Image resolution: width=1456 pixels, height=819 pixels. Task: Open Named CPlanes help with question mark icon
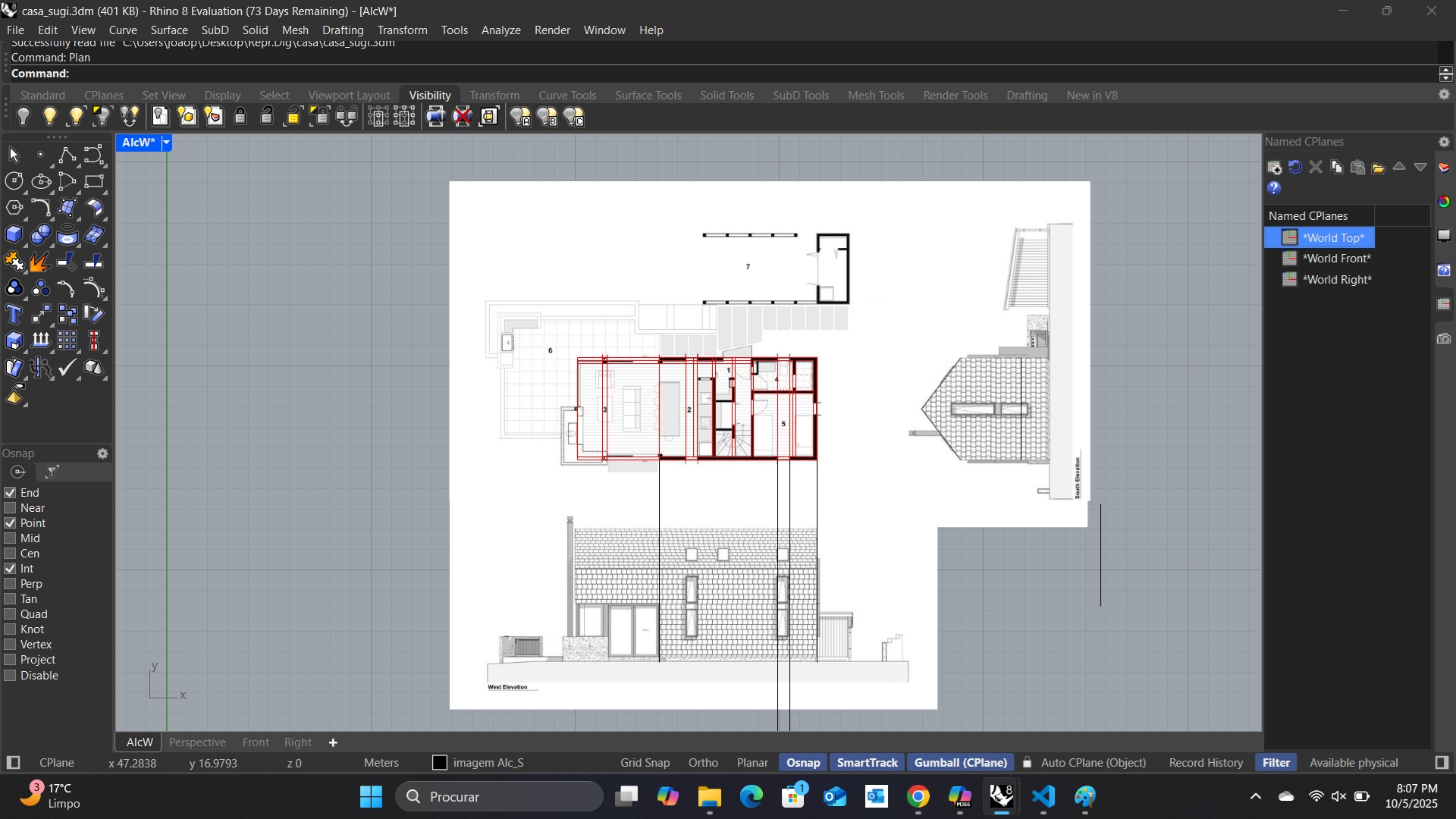(x=1272, y=188)
